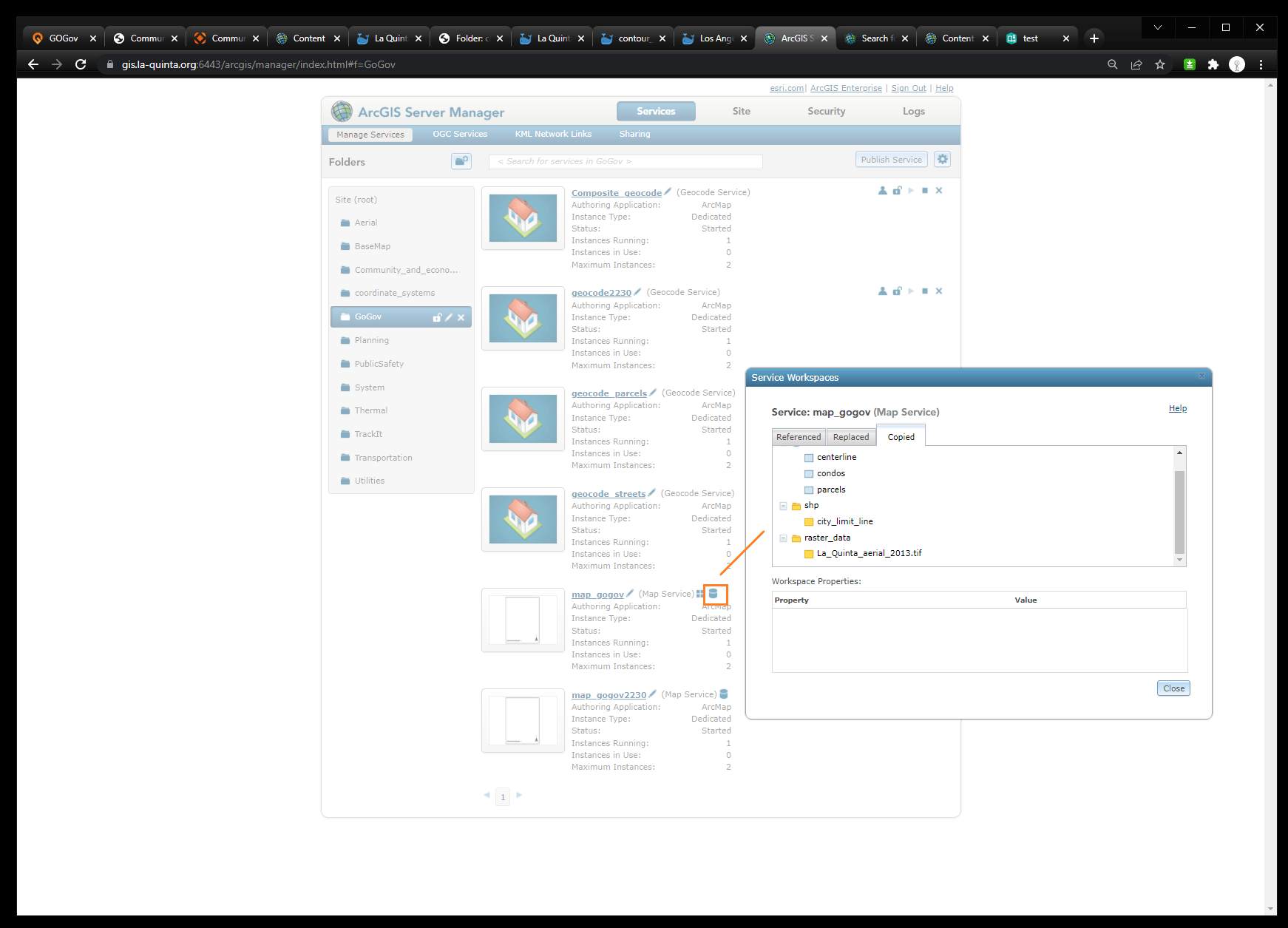
Task: Open the Chrome three-dot menu
Action: 1261,64
